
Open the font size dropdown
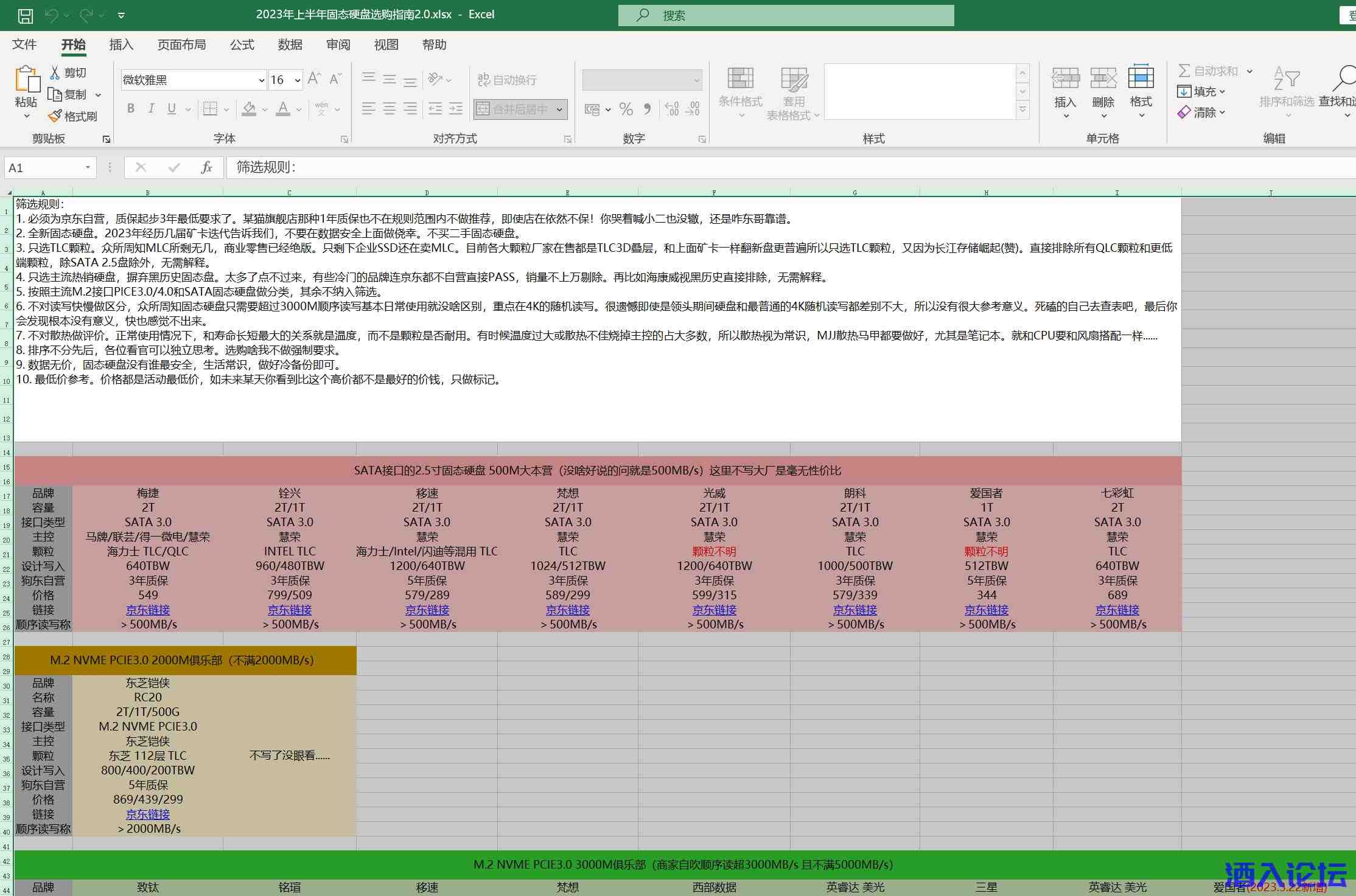click(298, 80)
